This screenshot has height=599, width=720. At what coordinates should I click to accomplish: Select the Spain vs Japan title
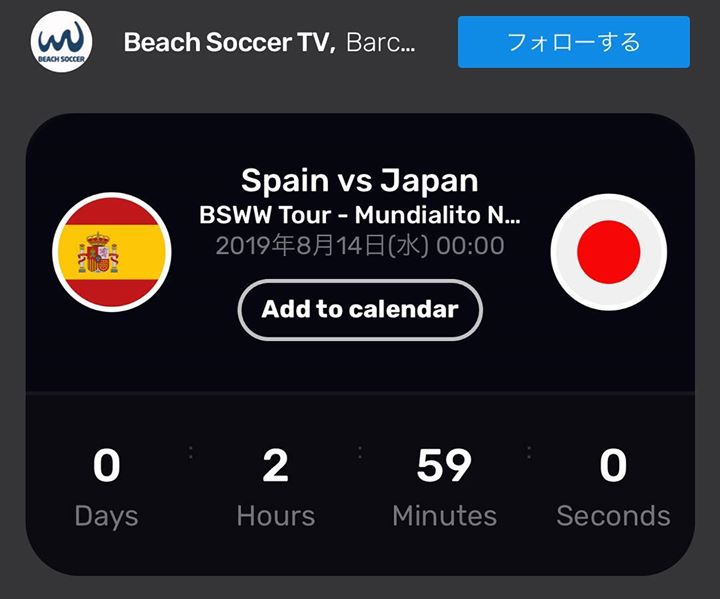point(360,181)
